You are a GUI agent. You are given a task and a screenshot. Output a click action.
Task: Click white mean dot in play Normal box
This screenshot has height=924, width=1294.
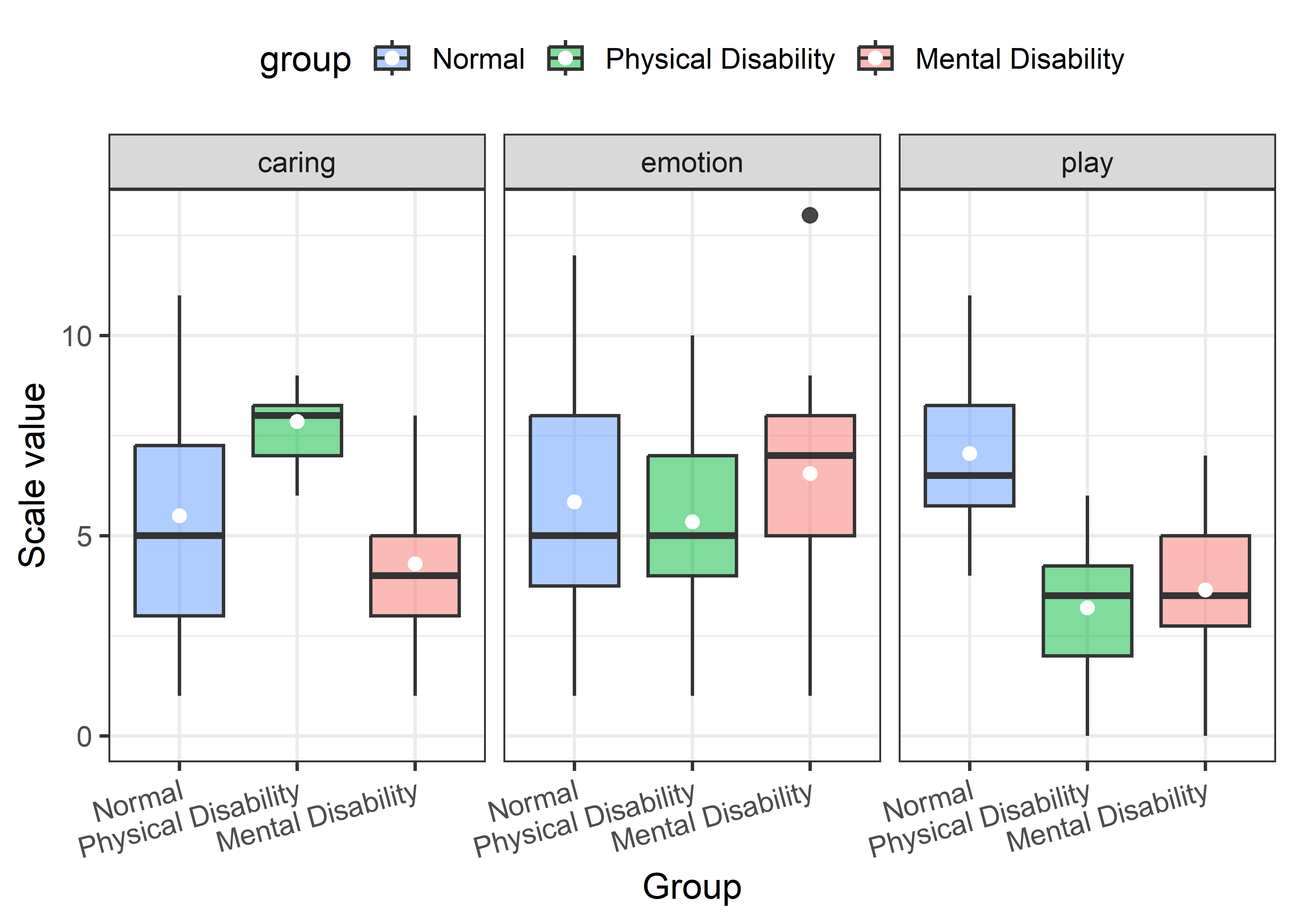(970, 453)
